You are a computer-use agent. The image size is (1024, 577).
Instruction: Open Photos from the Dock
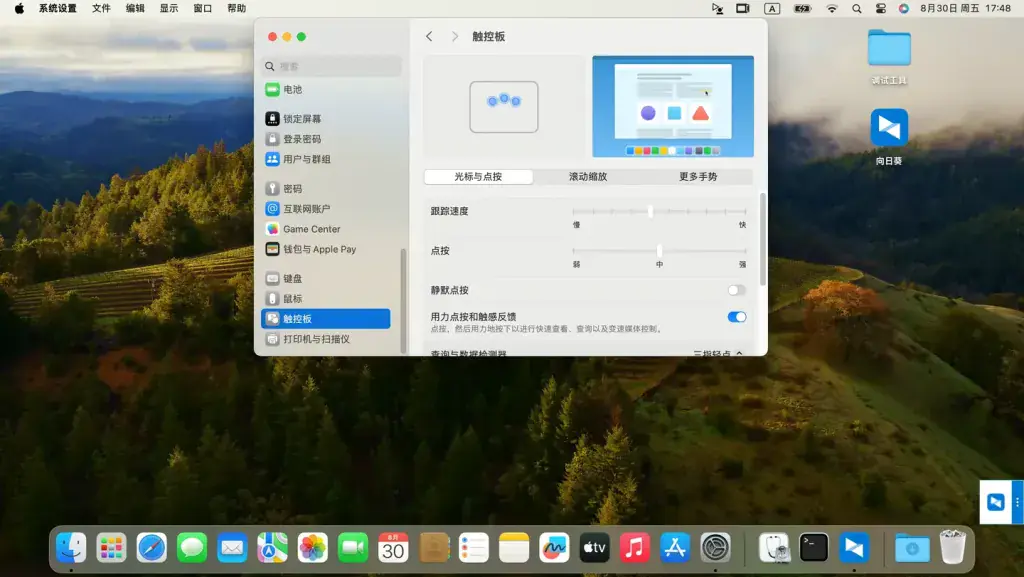pyautogui.click(x=313, y=547)
